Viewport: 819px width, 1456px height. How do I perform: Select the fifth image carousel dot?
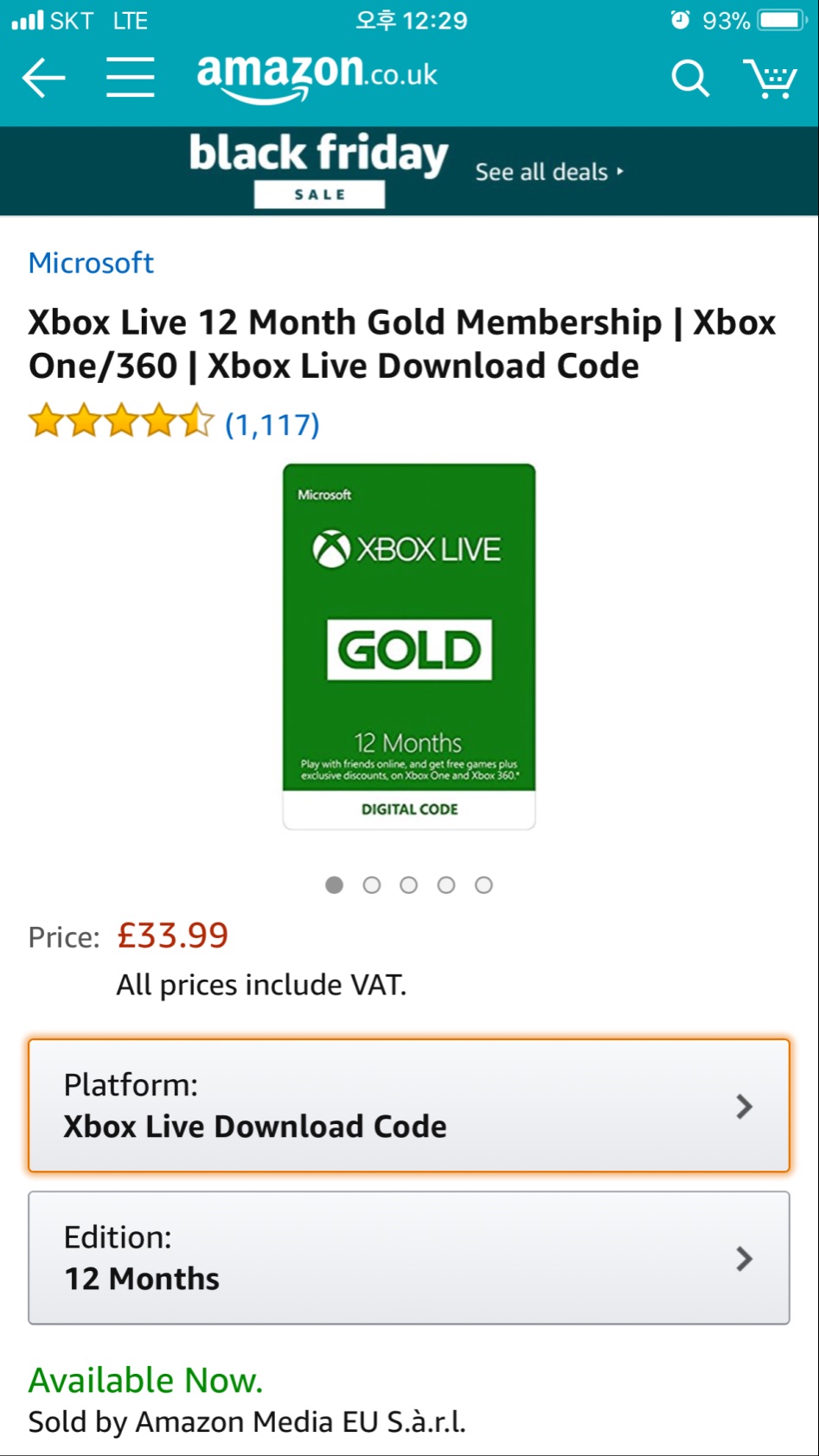pyautogui.click(x=483, y=884)
